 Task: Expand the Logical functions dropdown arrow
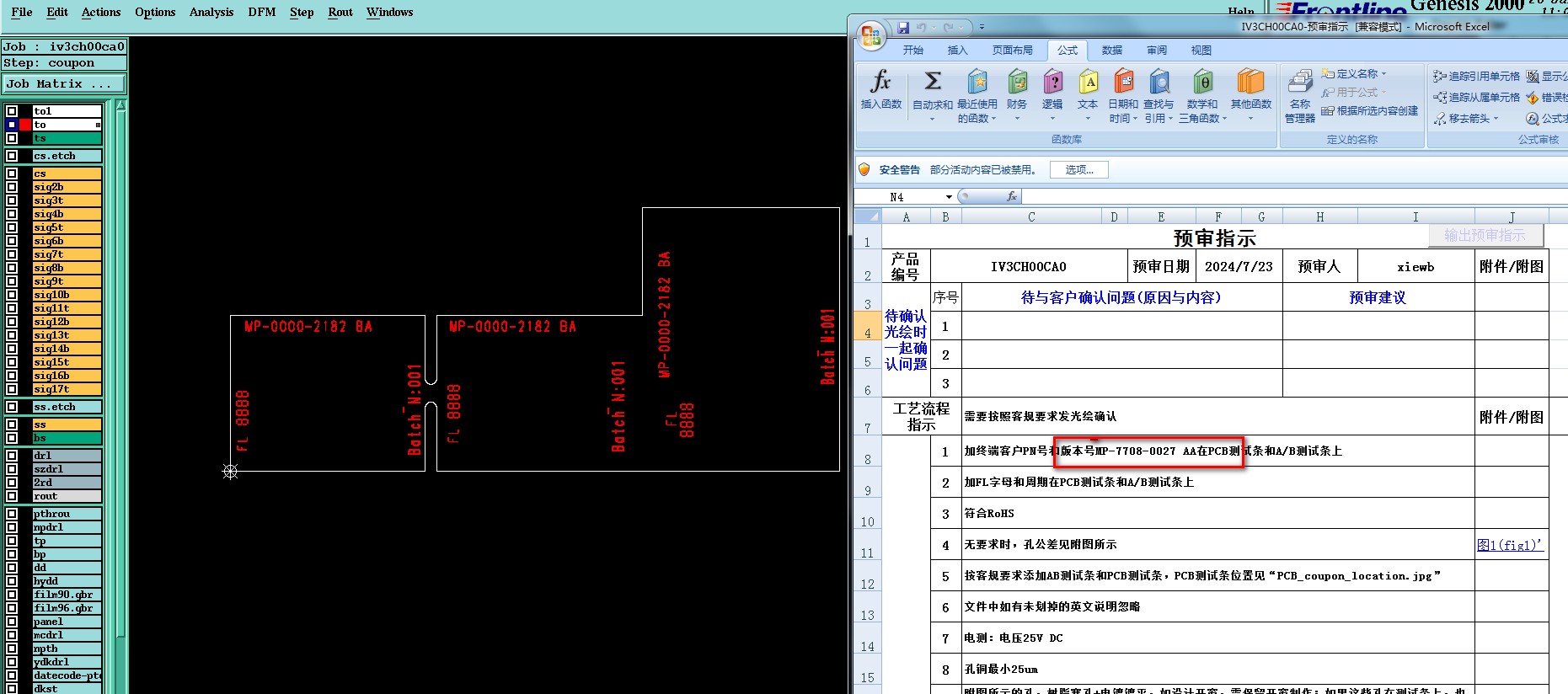(x=1052, y=119)
